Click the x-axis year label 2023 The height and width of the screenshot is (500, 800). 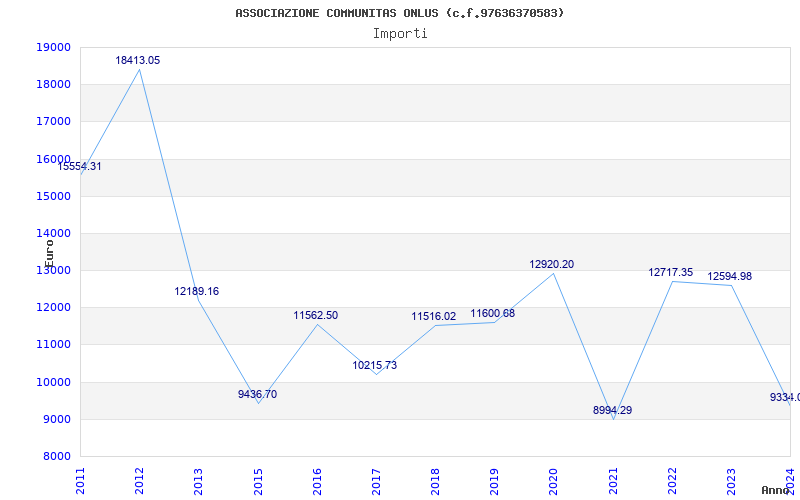coord(732,481)
